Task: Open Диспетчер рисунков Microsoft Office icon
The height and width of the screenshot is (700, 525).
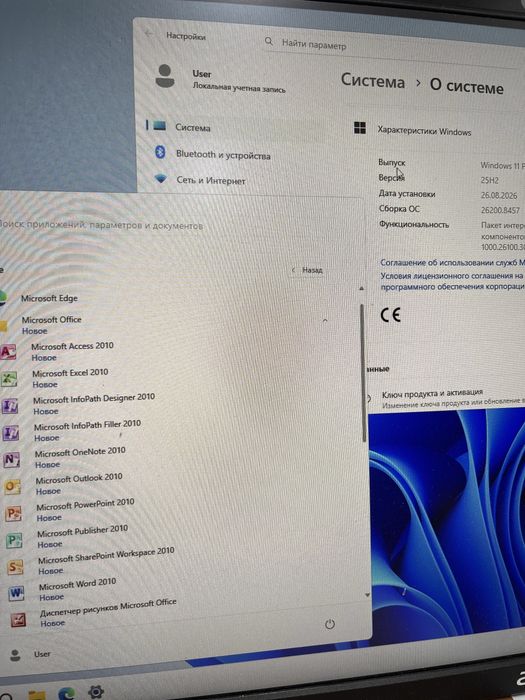Action: pos(18,619)
